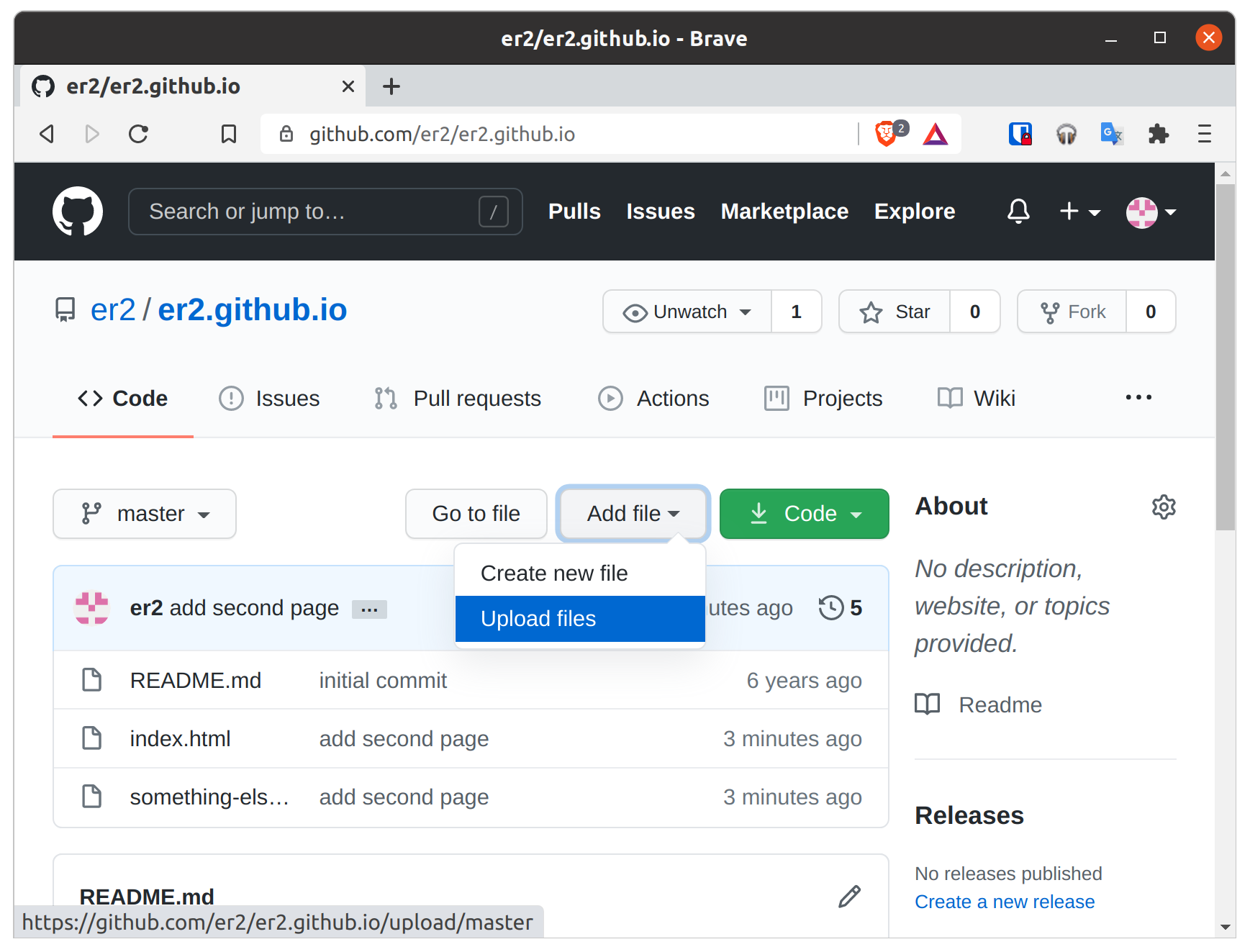Image resolution: width=1250 pixels, height=952 pixels.
Task: Open the er2 owner link
Action: coord(113,310)
